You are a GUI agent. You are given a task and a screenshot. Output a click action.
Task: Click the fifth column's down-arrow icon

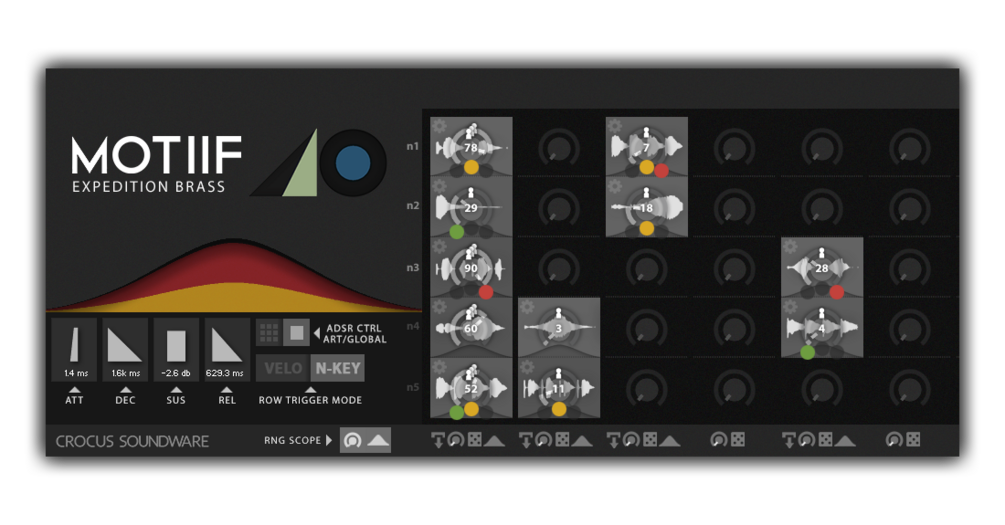[789, 440]
